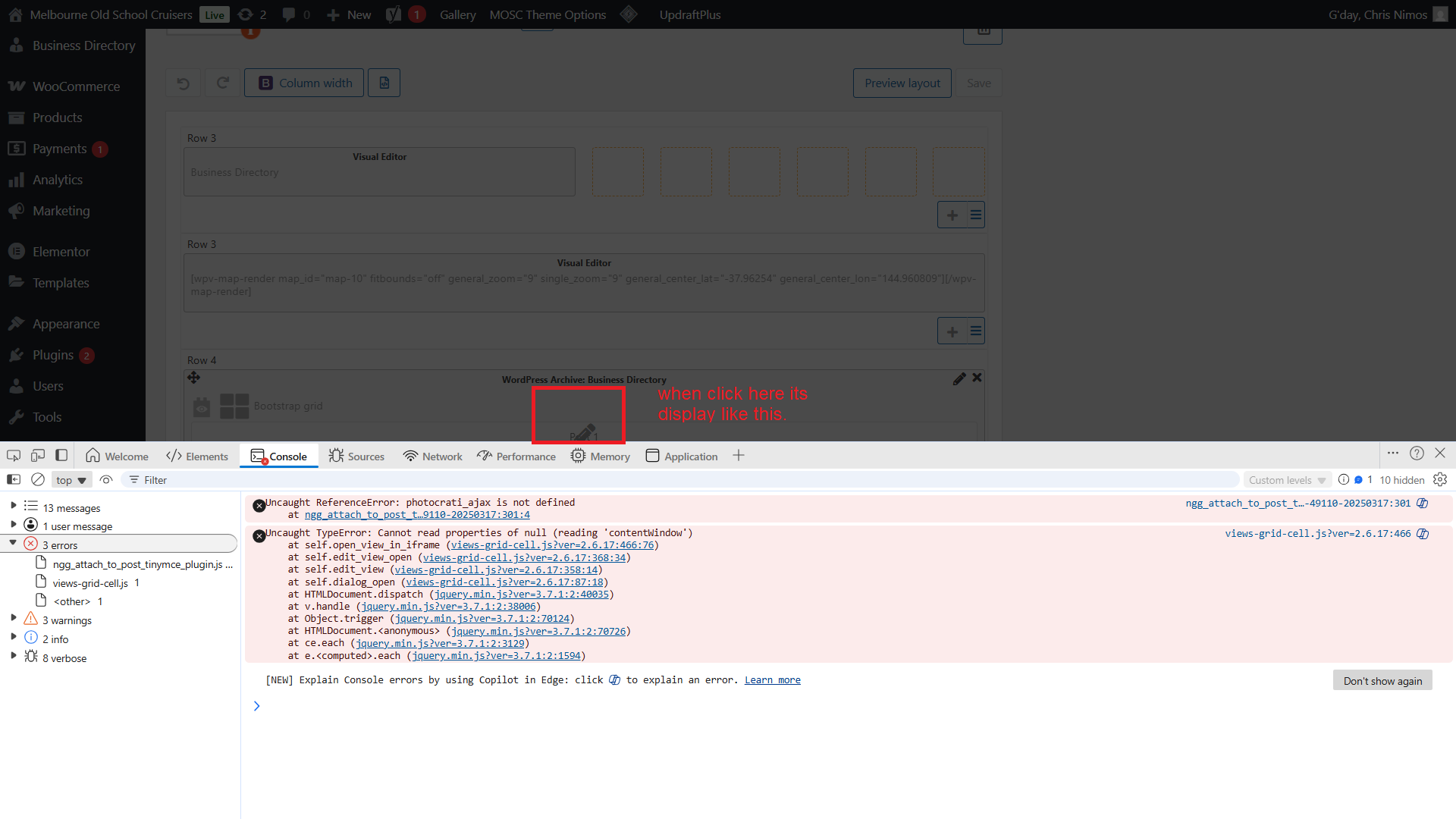Viewport: 1456px width, 819px height.
Task: Select the Console tab
Action: coord(279,456)
